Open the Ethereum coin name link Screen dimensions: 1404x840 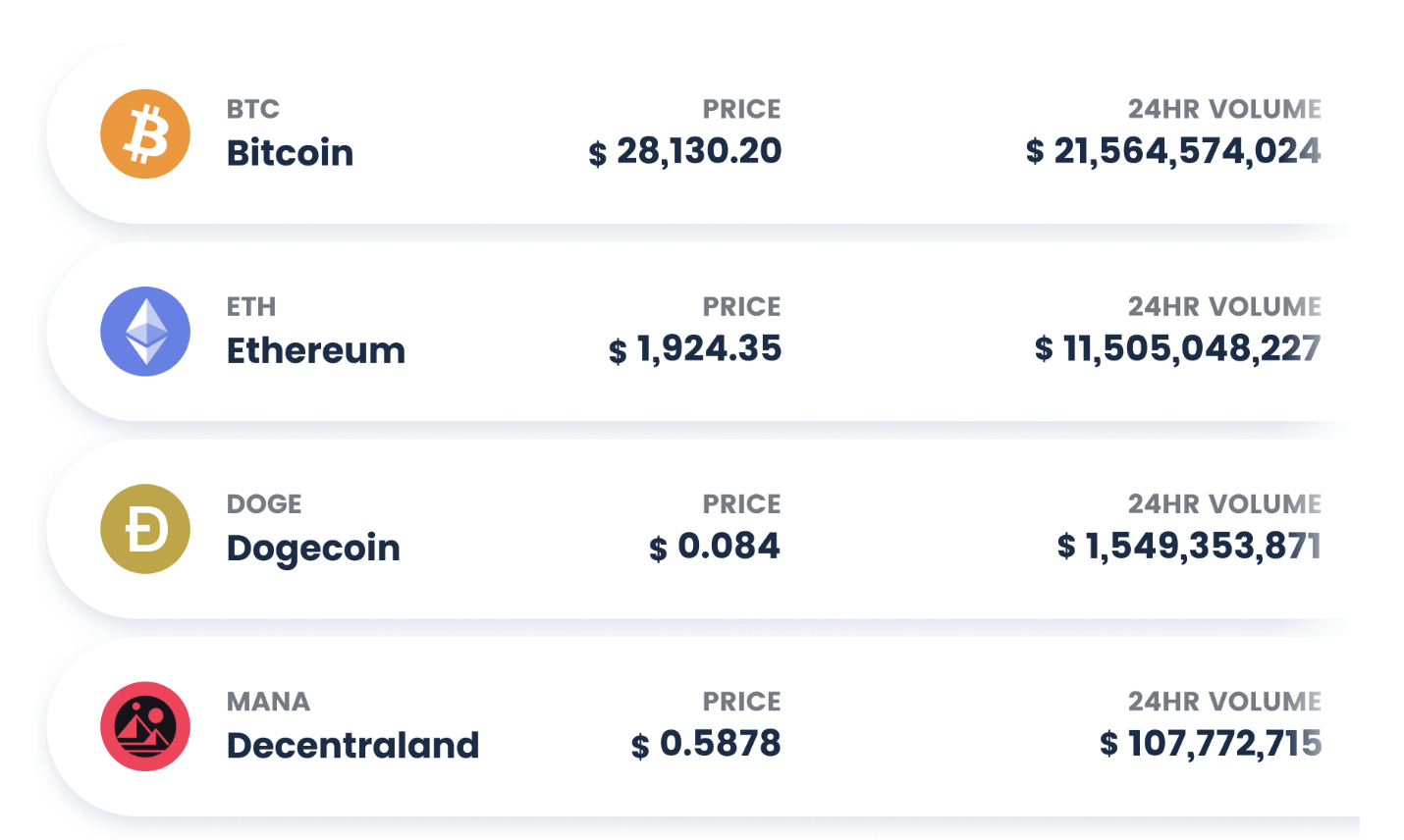(316, 350)
